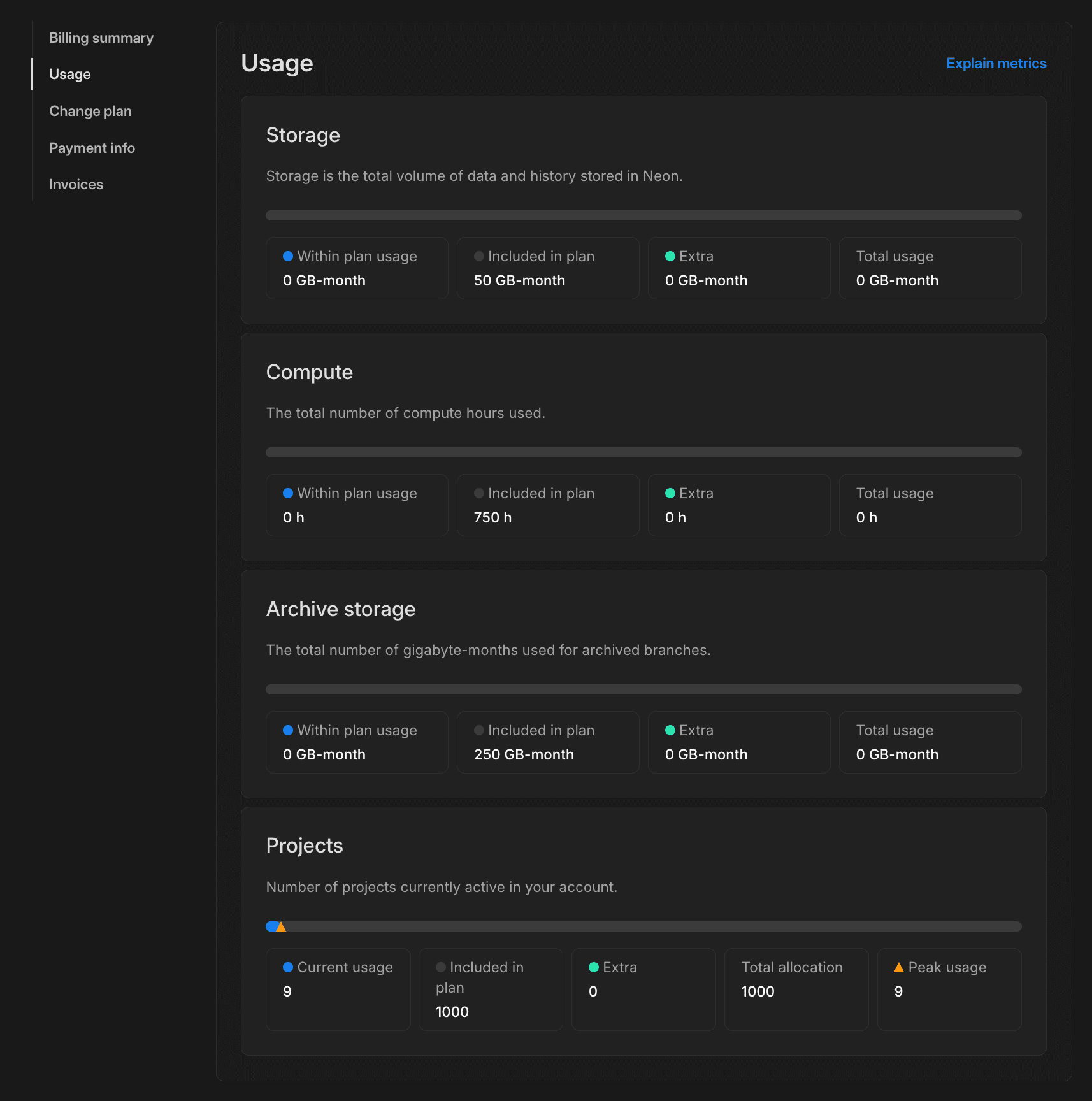Screen dimensions: 1092x1101
Task: Click the Included in plan 750 h card
Action: pyautogui.click(x=547, y=505)
